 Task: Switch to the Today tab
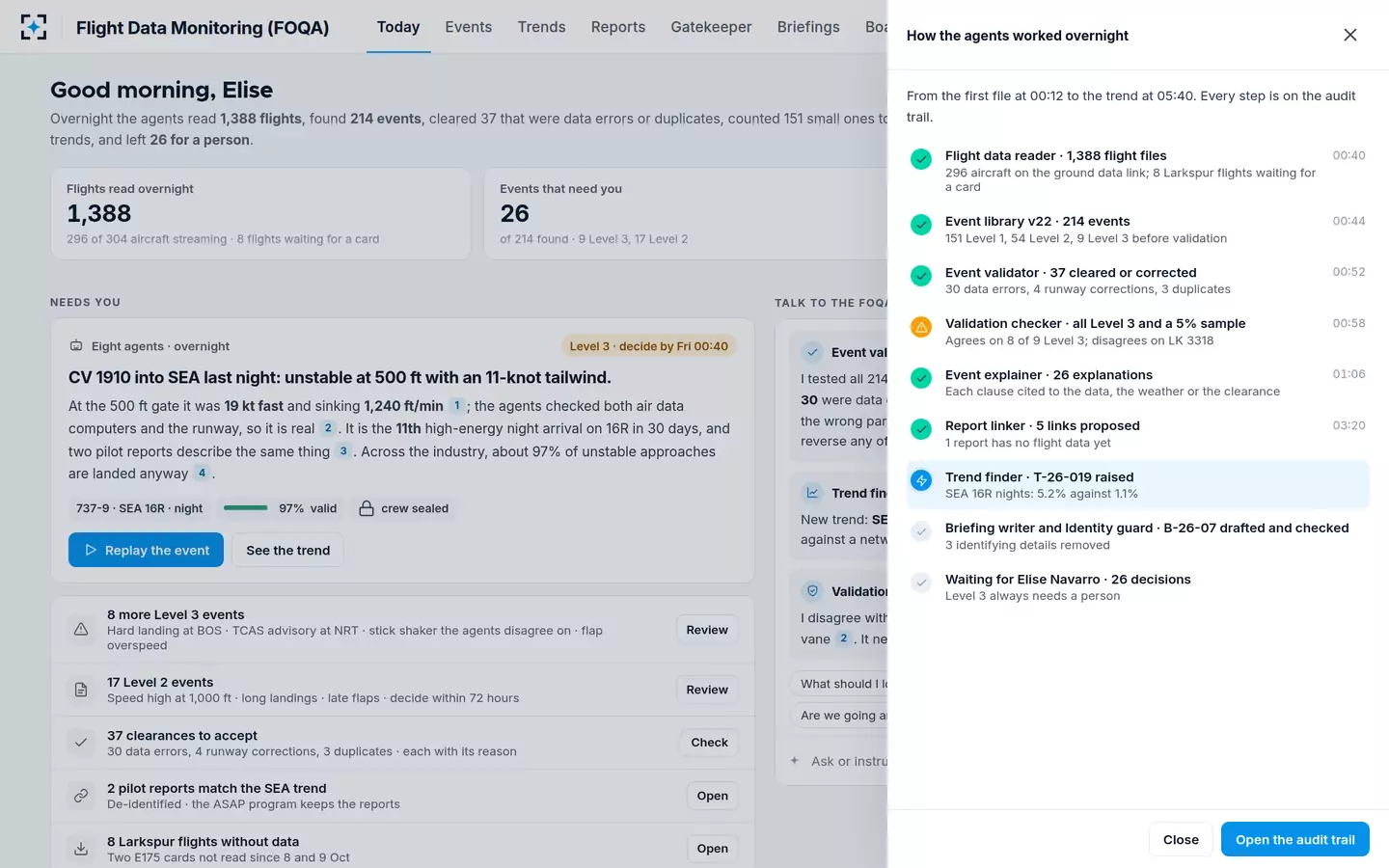398,27
